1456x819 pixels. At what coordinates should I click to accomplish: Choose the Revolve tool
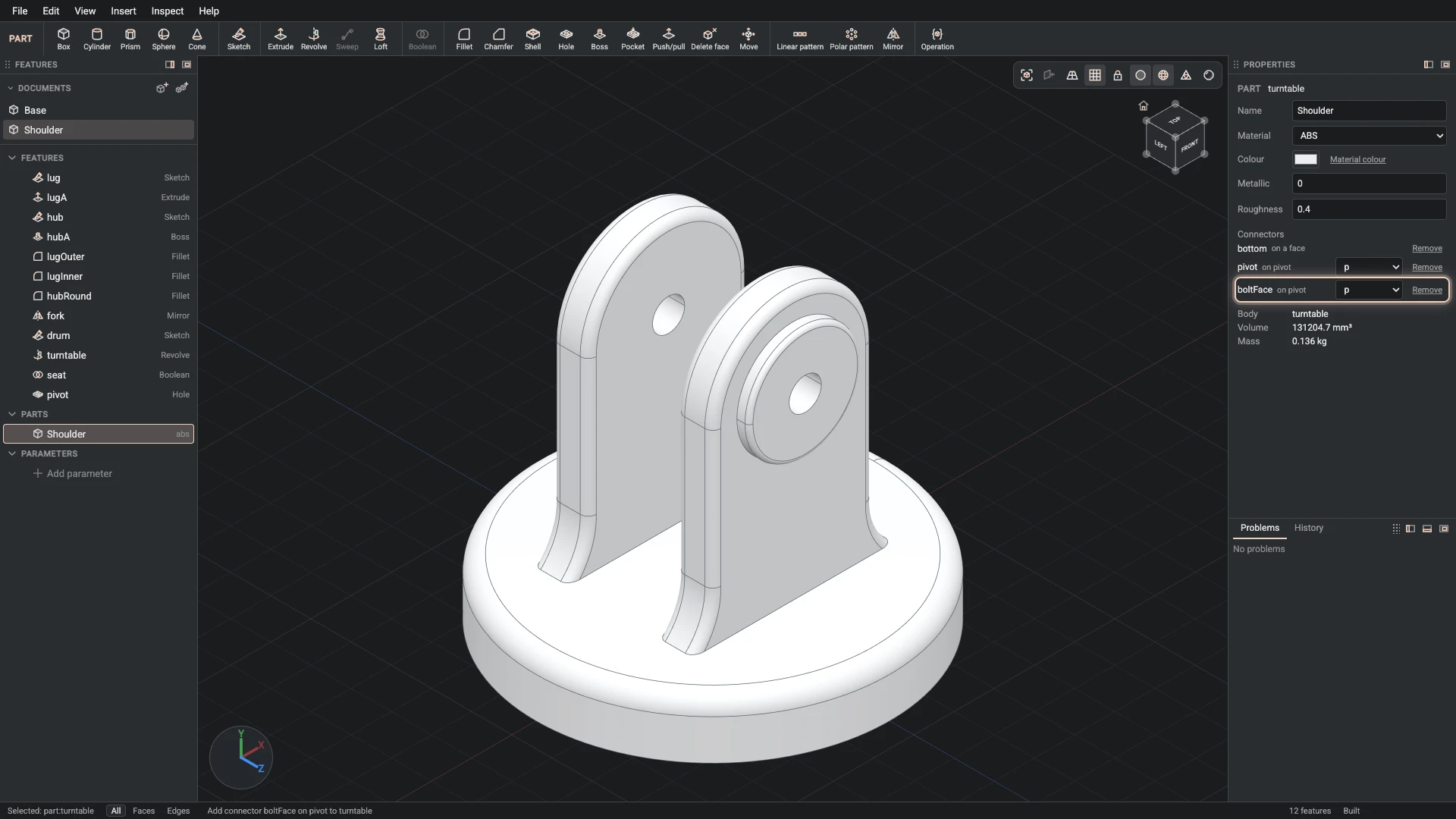click(x=314, y=39)
